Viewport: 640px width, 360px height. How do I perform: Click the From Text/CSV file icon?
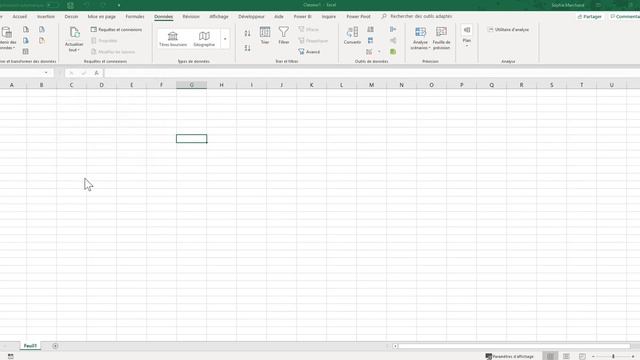tap(26, 29)
